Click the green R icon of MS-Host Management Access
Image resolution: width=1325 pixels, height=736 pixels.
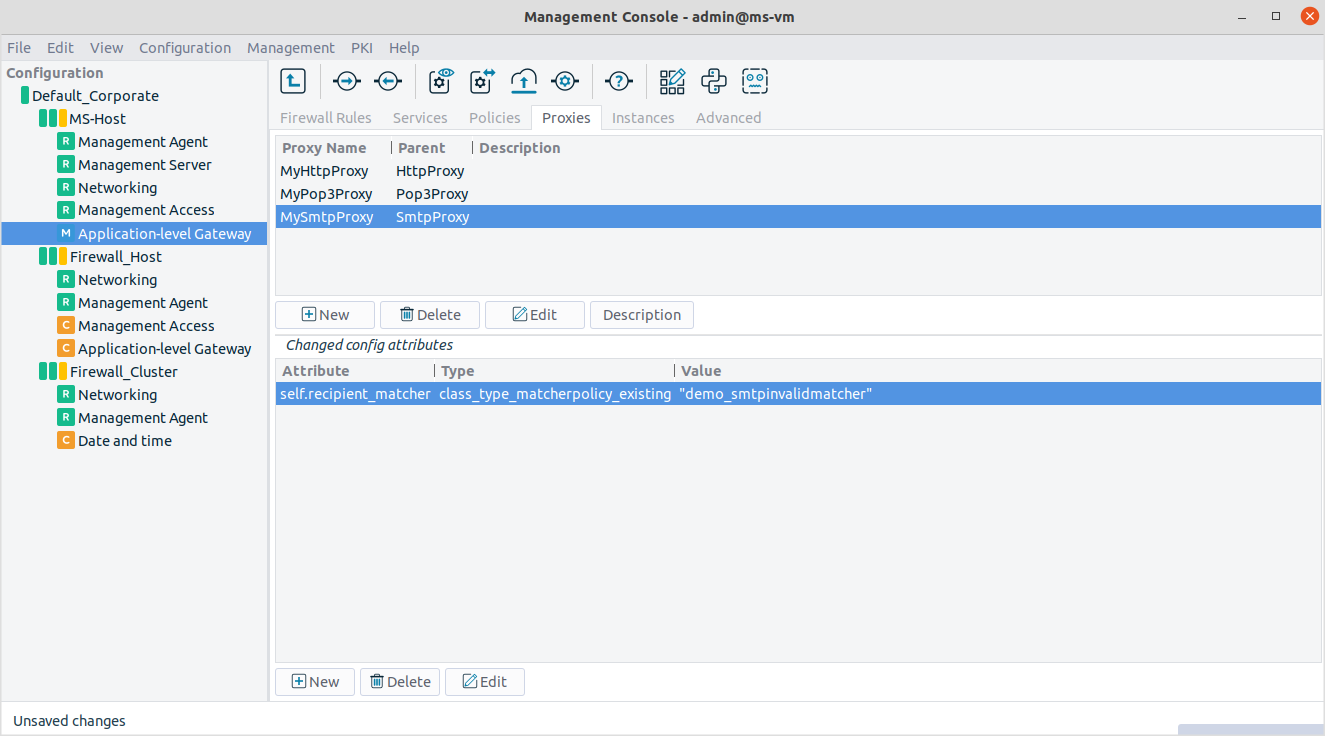(x=66, y=211)
